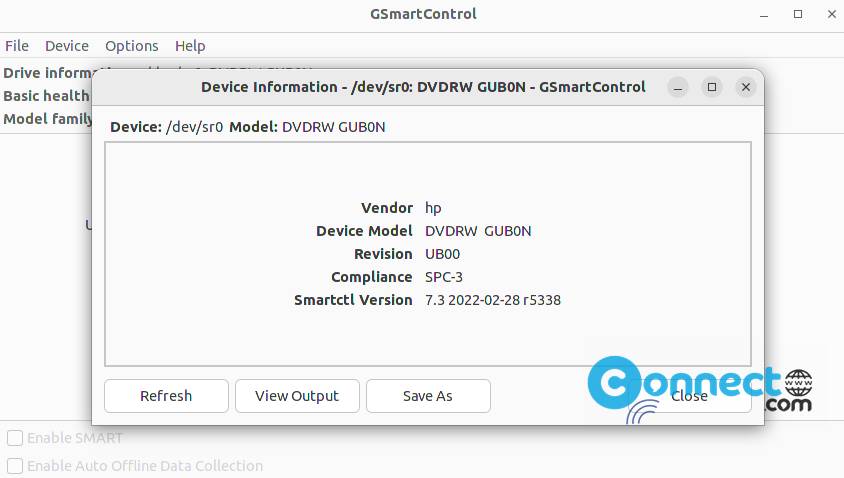Click the View Output button
844x478 pixels.
tap(297, 396)
